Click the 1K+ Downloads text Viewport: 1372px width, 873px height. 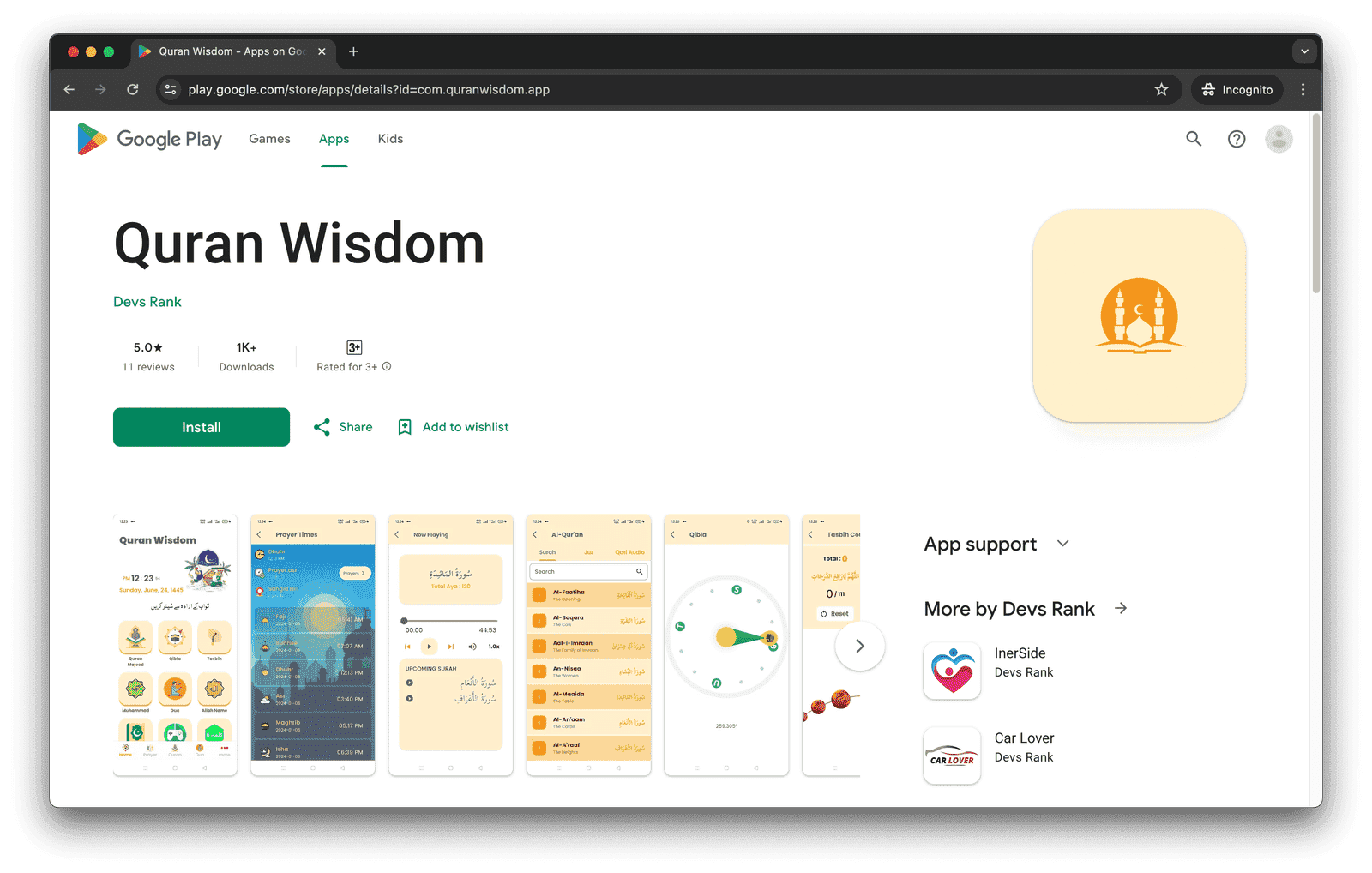pos(246,357)
